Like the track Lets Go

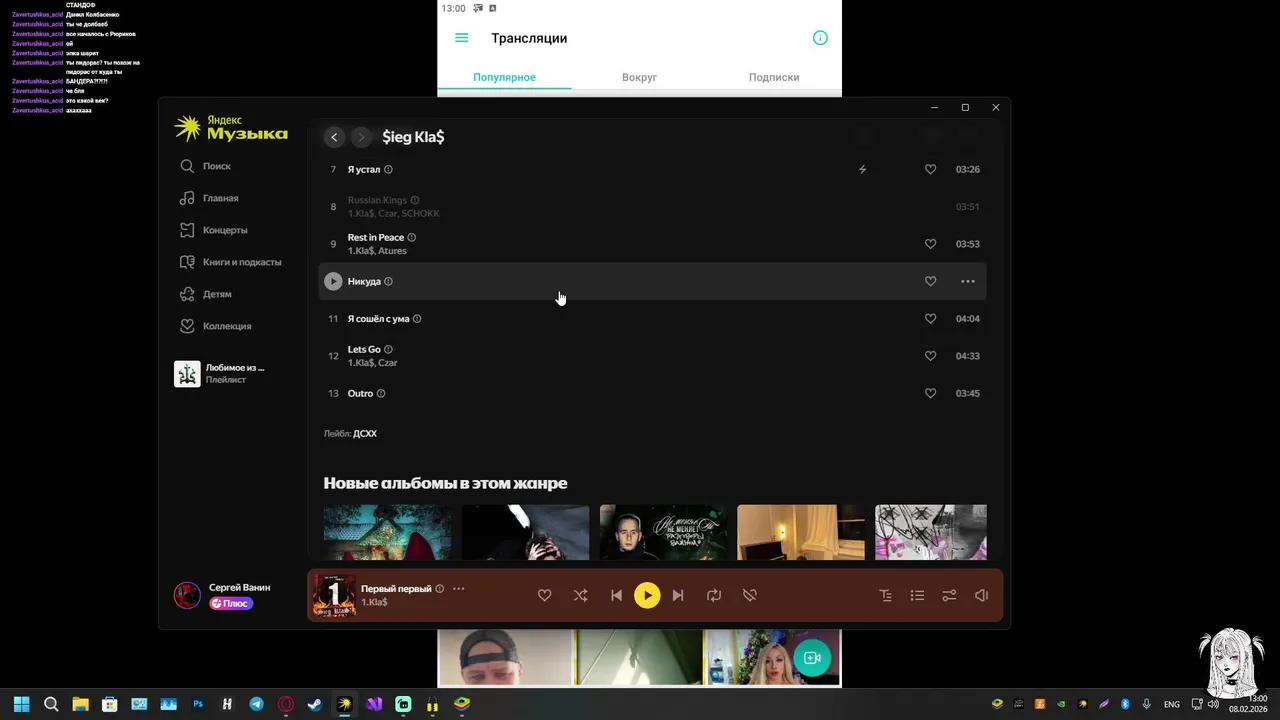930,356
